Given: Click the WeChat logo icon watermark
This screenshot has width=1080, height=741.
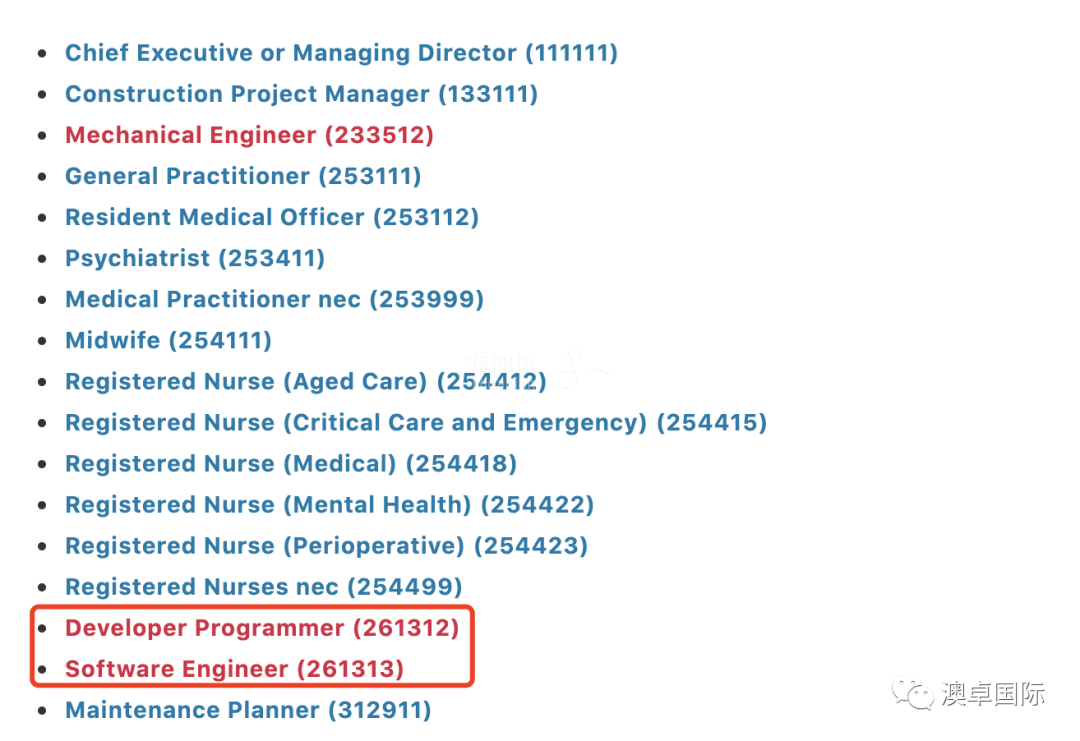Looking at the screenshot, I should pos(913,692).
